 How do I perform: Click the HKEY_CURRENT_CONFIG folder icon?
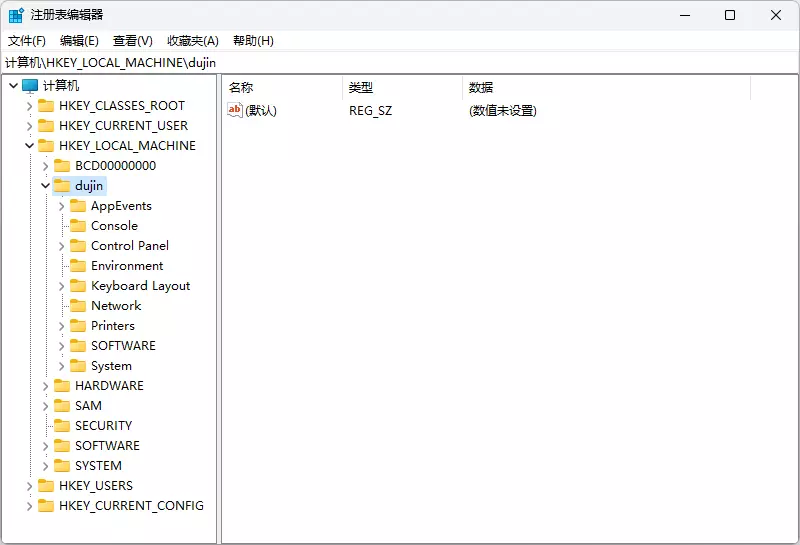point(46,506)
